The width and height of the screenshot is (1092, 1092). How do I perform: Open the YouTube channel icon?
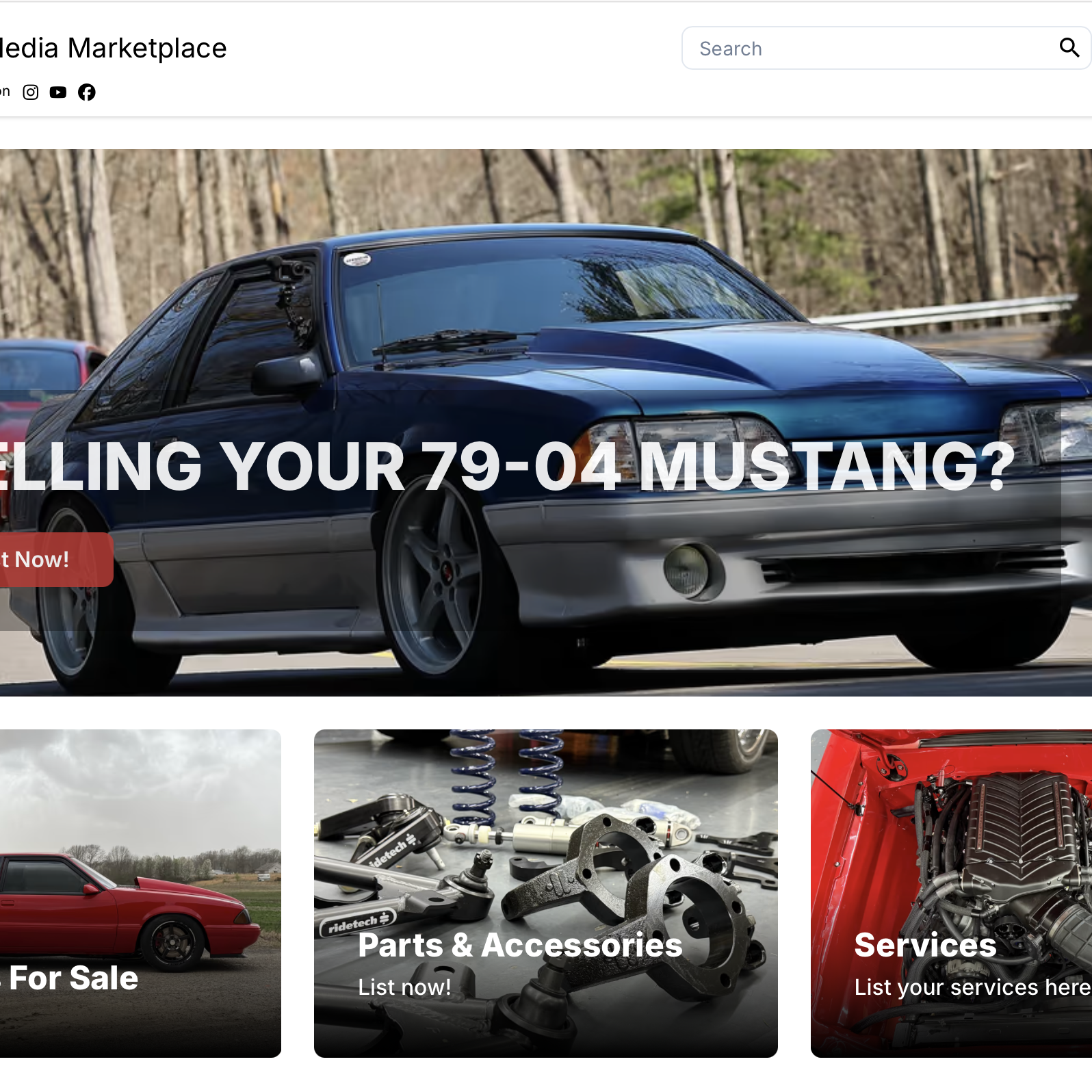point(58,92)
